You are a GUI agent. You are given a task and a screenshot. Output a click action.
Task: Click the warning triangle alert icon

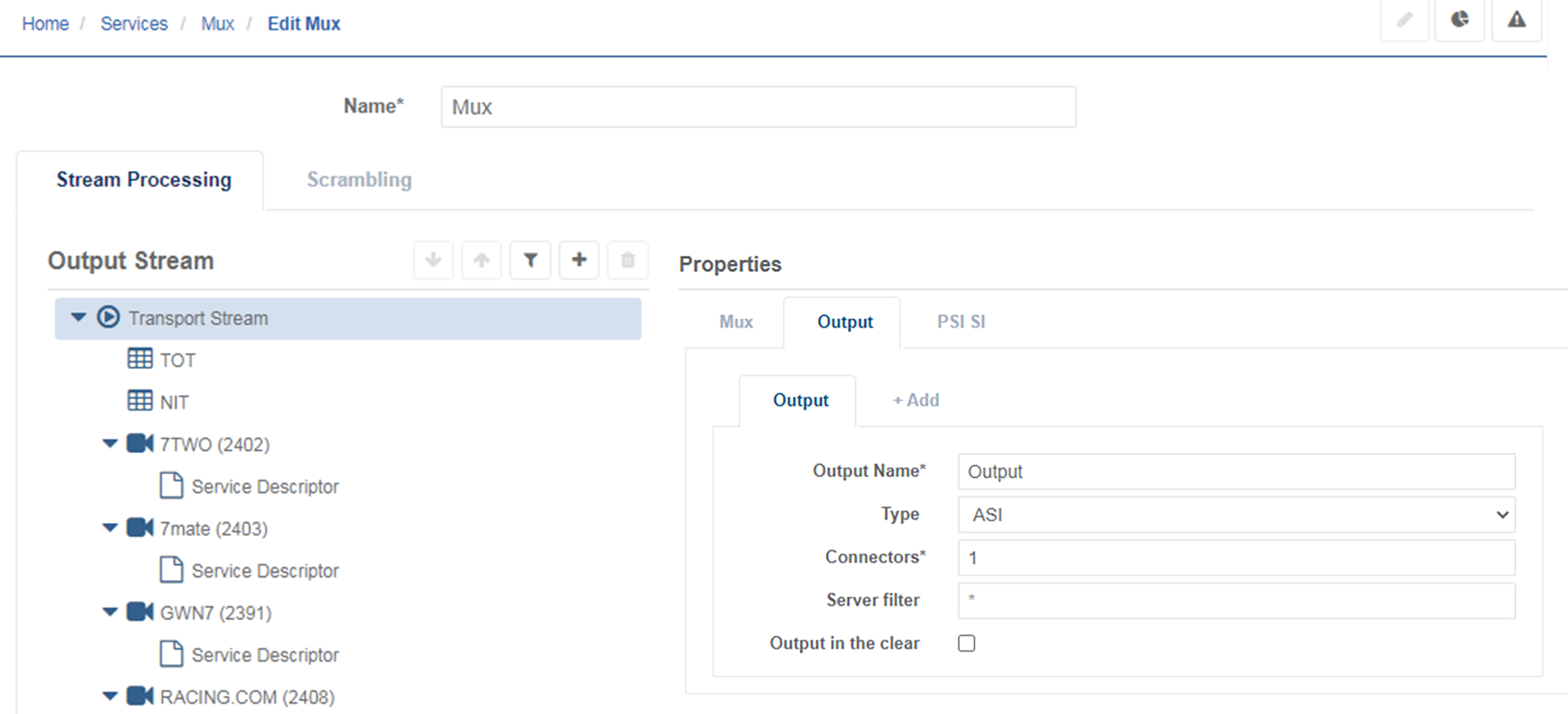click(x=1516, y=20)
